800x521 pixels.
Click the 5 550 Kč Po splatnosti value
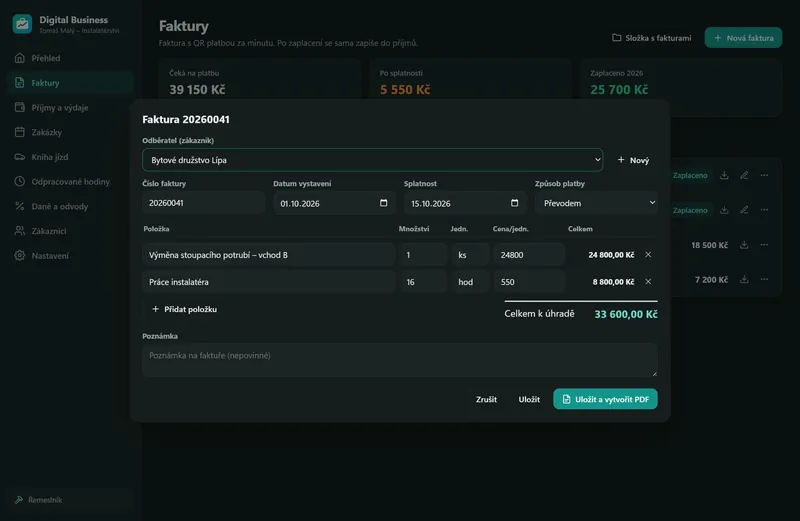pyautogui.click(x=405, y=90)
